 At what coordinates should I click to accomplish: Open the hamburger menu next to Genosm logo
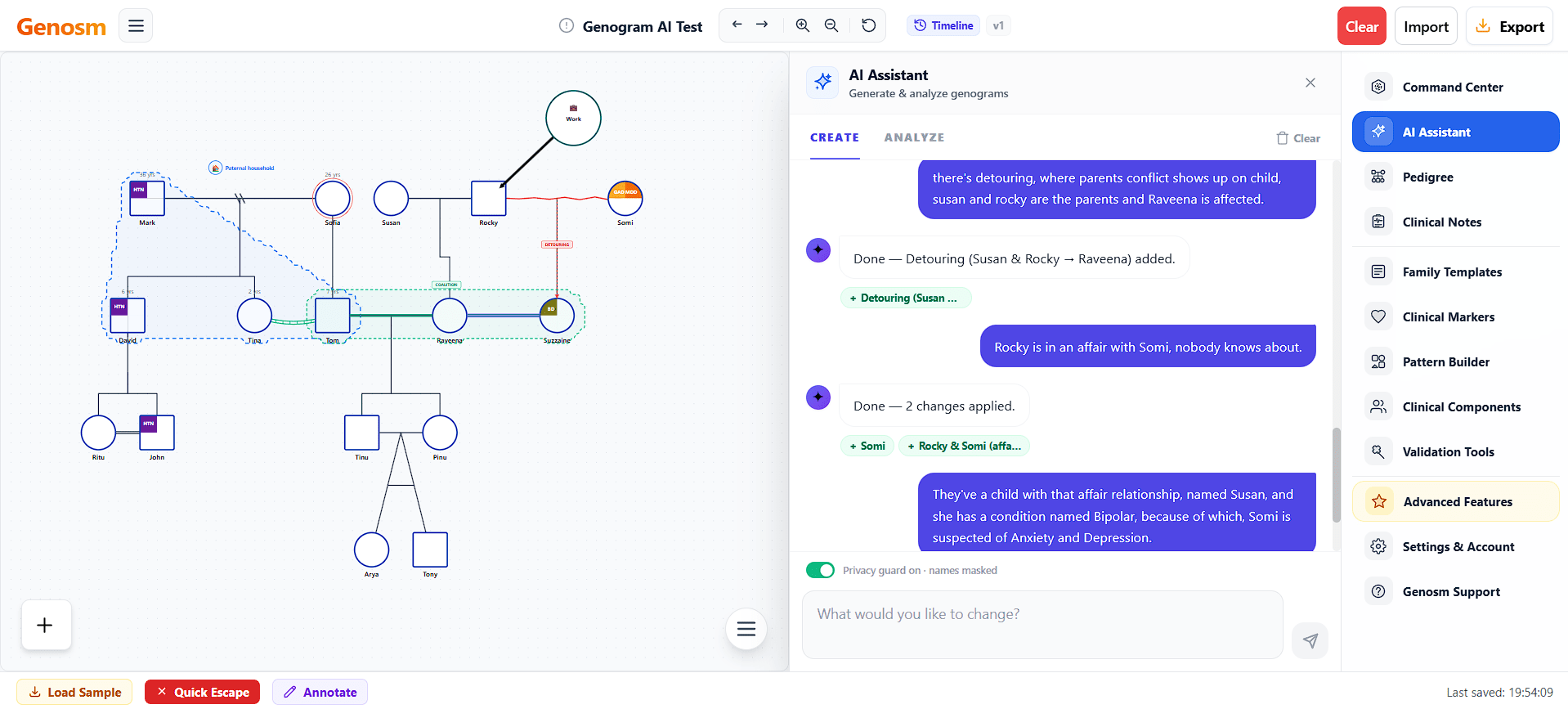[x=136, y=26]
